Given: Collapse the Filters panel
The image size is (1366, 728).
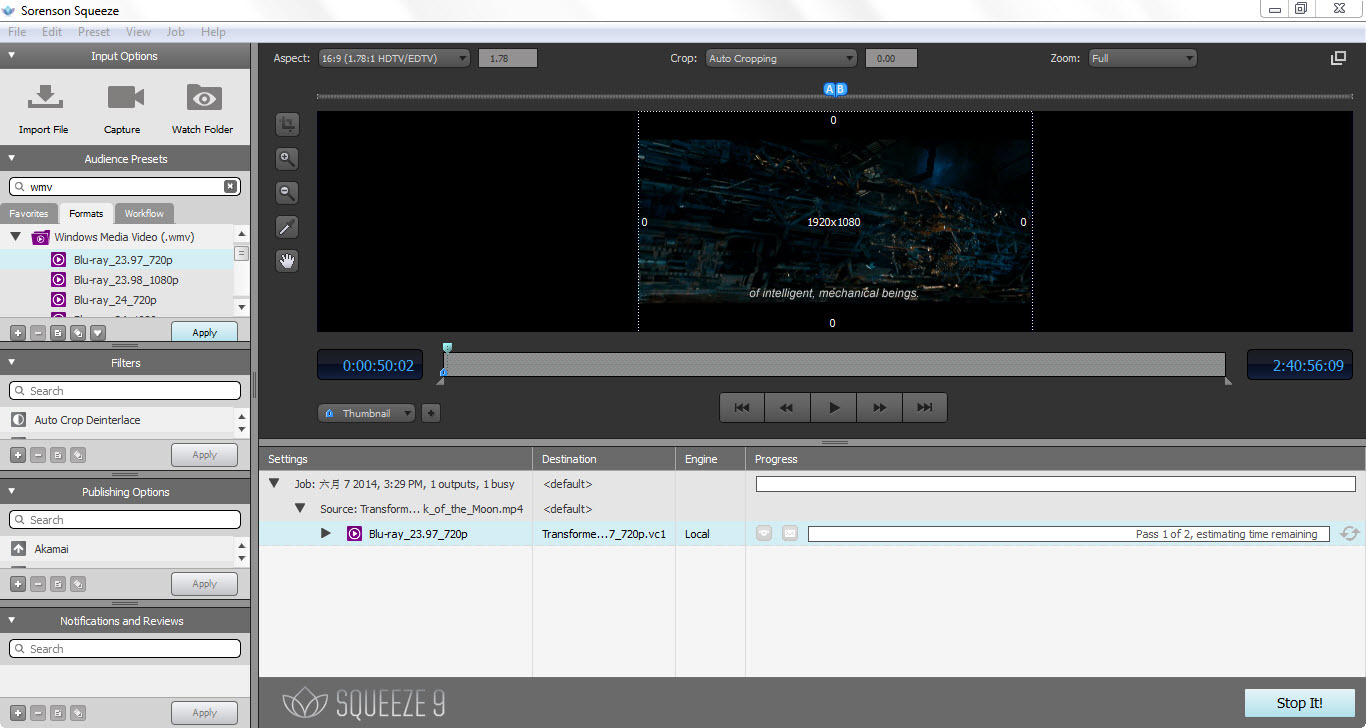Looking at the screenshot, I should coord(12,363).
